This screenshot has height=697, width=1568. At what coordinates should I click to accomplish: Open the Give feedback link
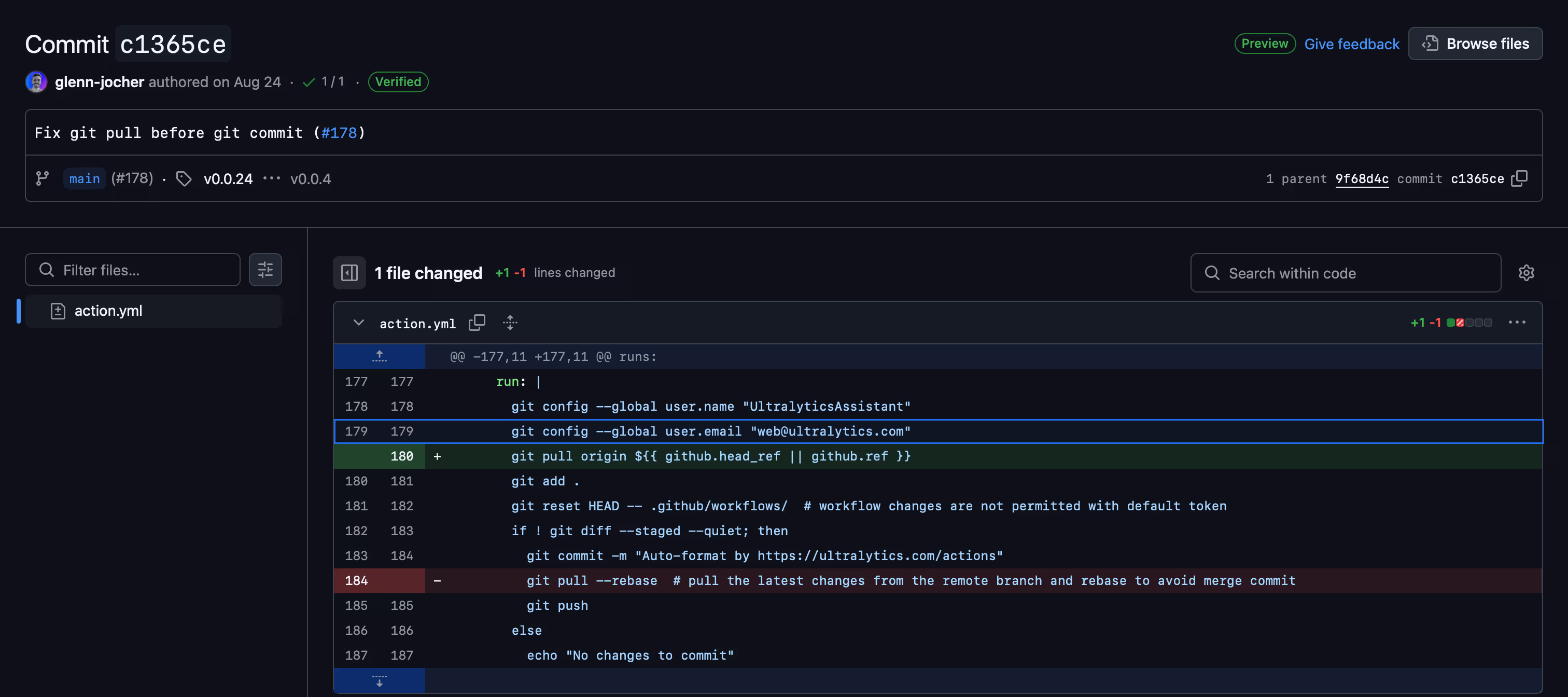coord(1352,44)
